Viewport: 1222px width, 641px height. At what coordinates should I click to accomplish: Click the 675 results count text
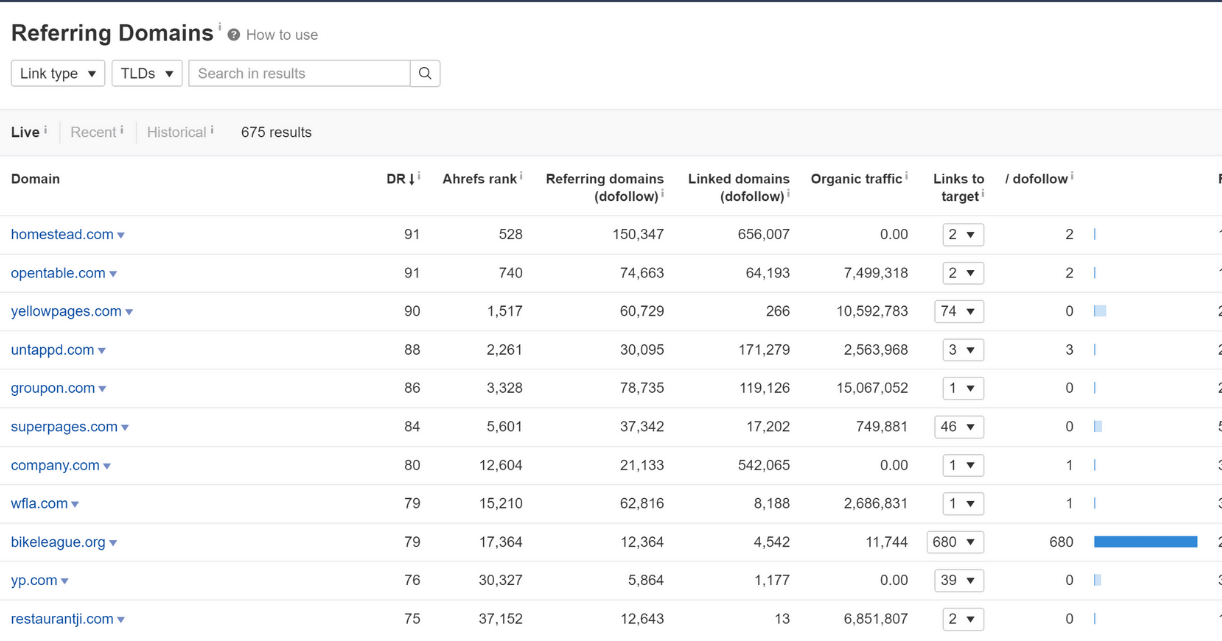pos(276,132)
